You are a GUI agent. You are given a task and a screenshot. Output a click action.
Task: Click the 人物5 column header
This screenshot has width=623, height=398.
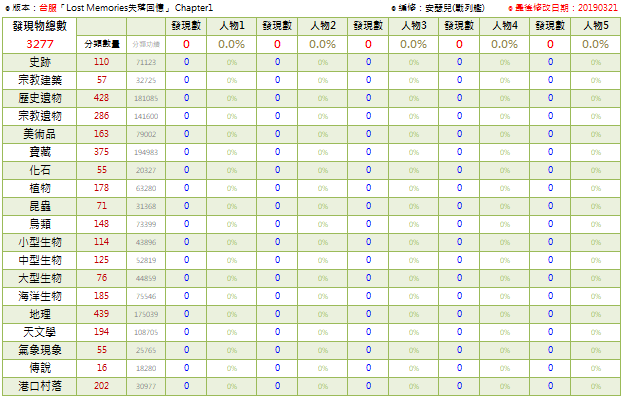[x=596, y=26]
